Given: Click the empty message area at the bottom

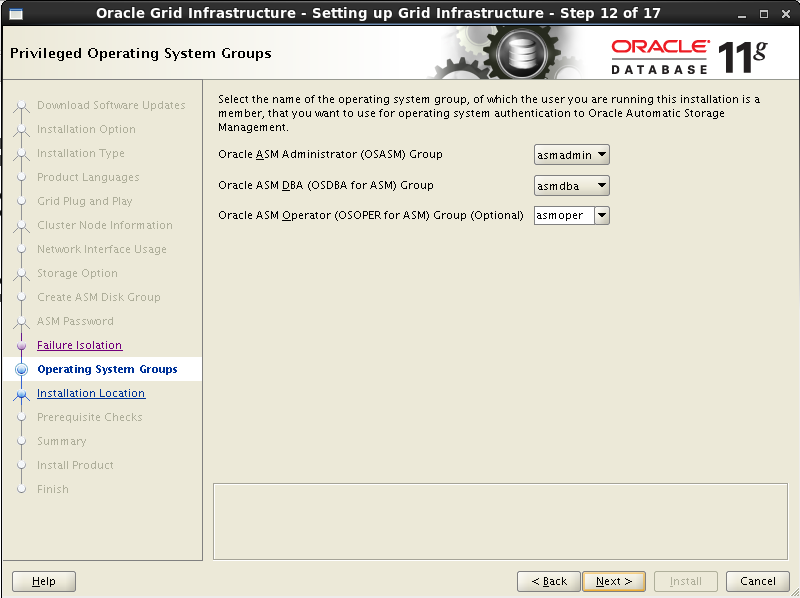Looking at the screenshot, I should tap(501, 521).
